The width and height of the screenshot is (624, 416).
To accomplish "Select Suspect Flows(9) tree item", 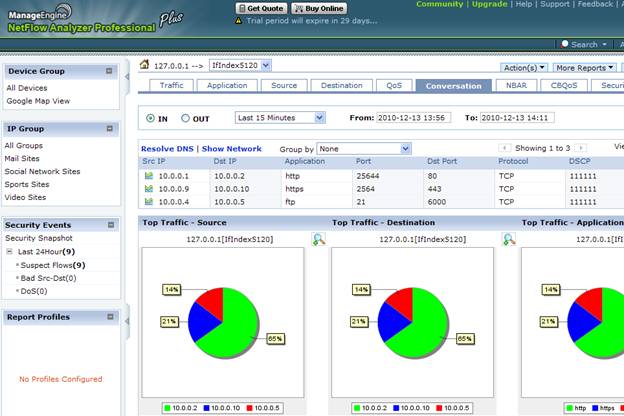I will (x=53, y=265).
